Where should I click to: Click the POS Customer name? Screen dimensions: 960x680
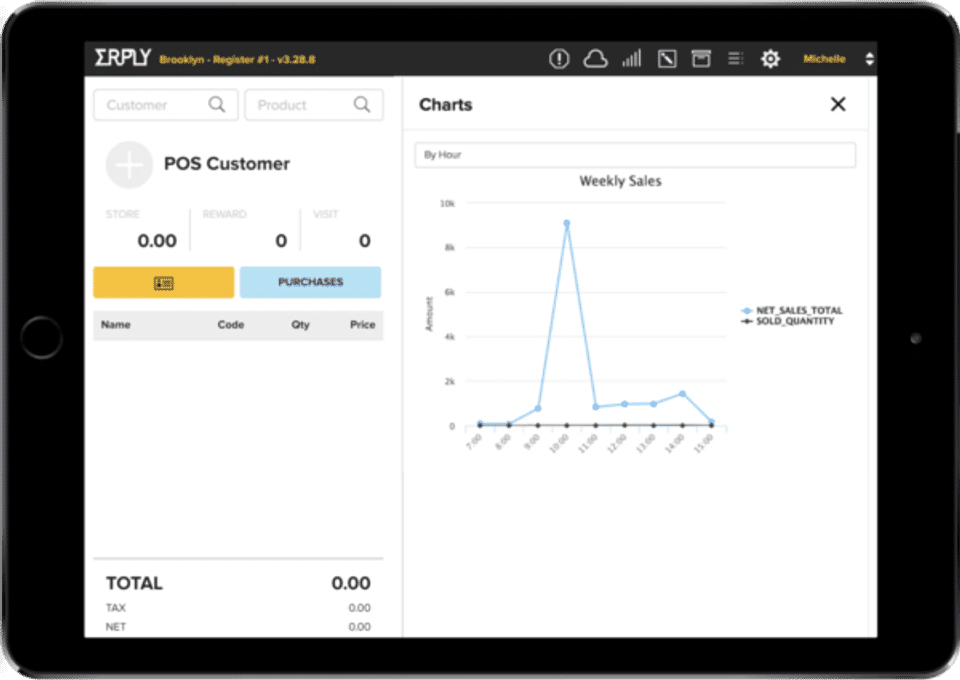[x=227, y=163]
